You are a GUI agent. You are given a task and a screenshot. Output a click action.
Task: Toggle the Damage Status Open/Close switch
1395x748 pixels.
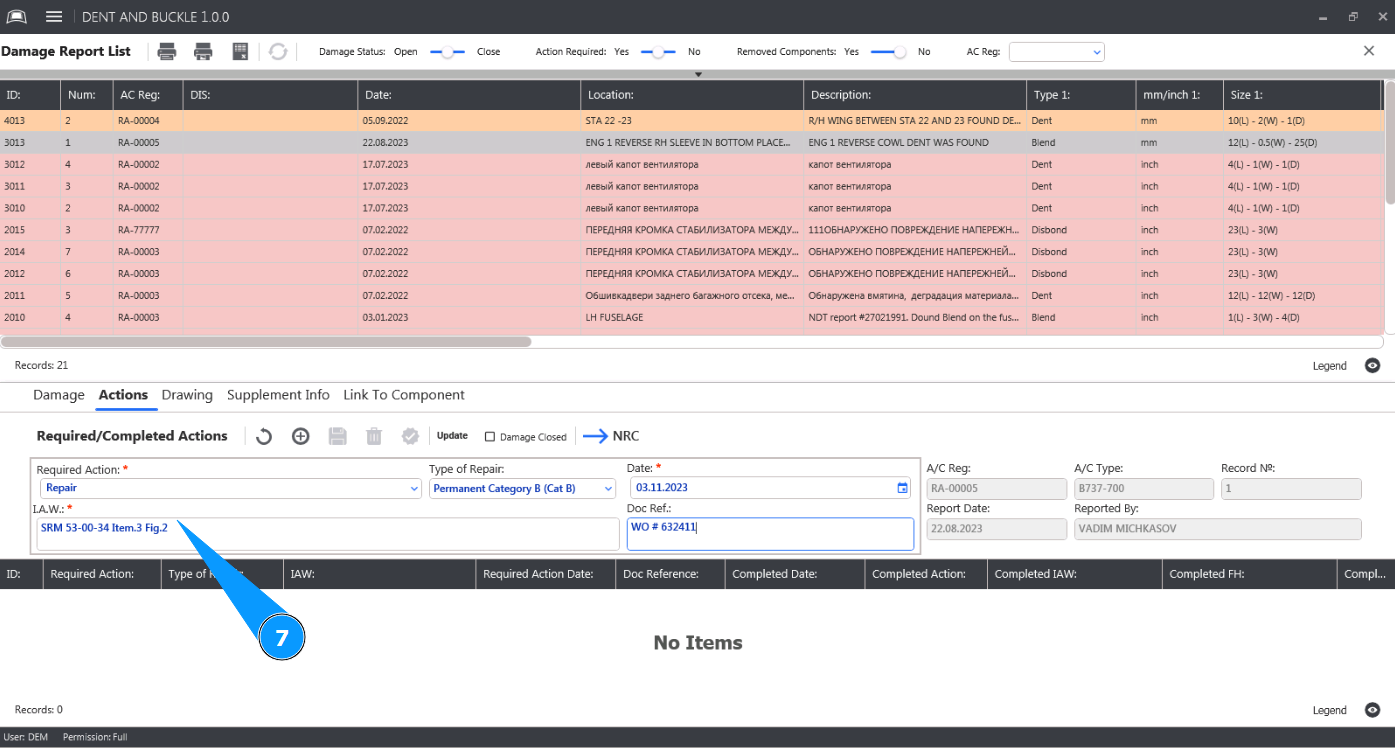447,52
